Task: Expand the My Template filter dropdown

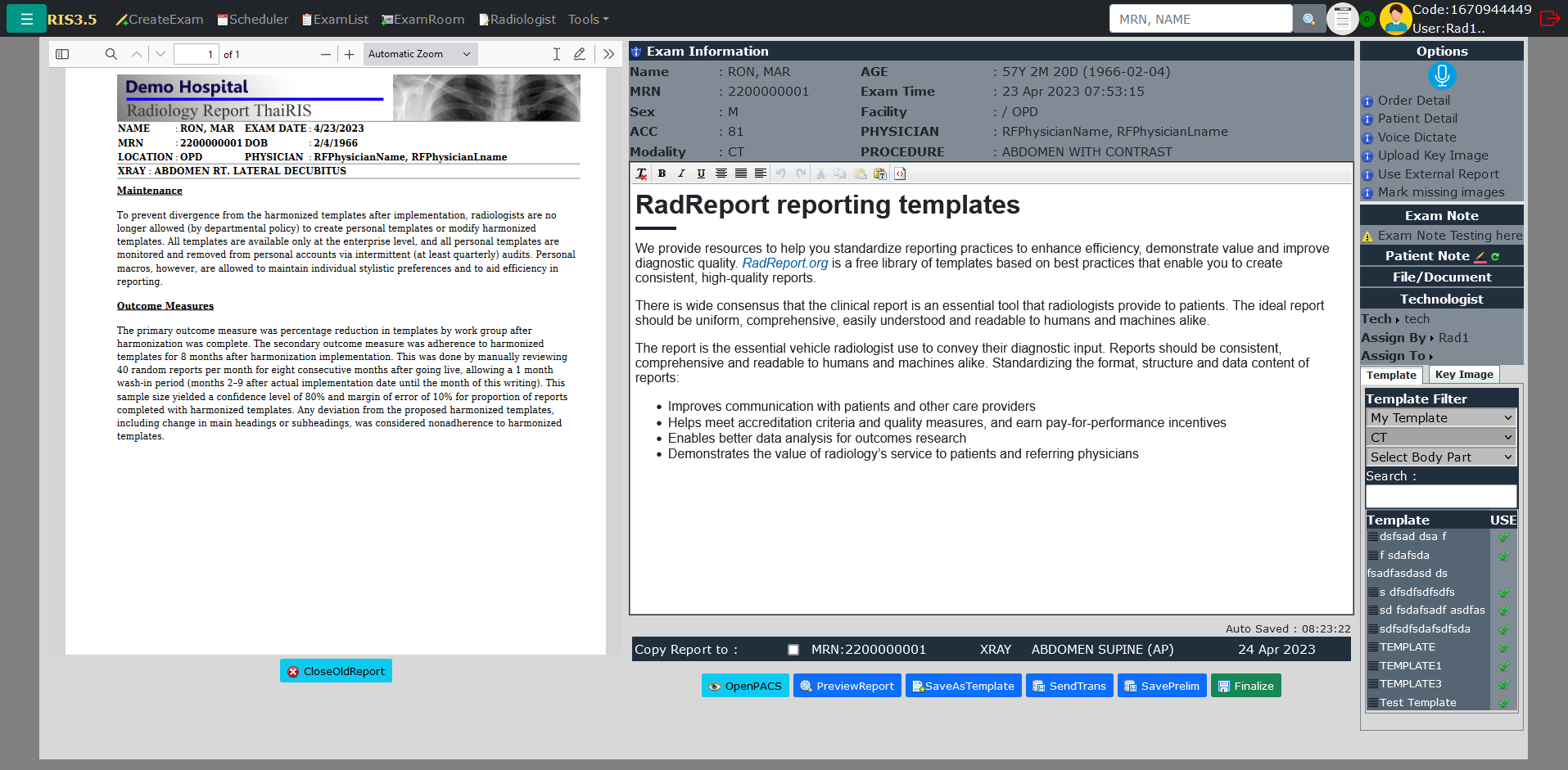Action: pyautogui.click(x=1440, y=418)
